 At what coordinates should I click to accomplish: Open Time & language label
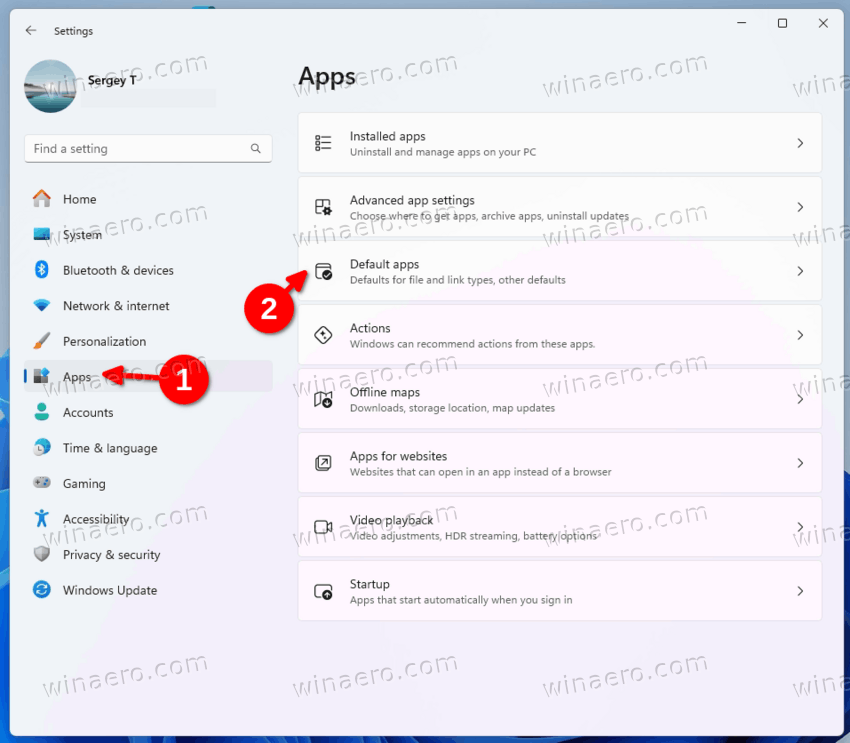point(110,448)
